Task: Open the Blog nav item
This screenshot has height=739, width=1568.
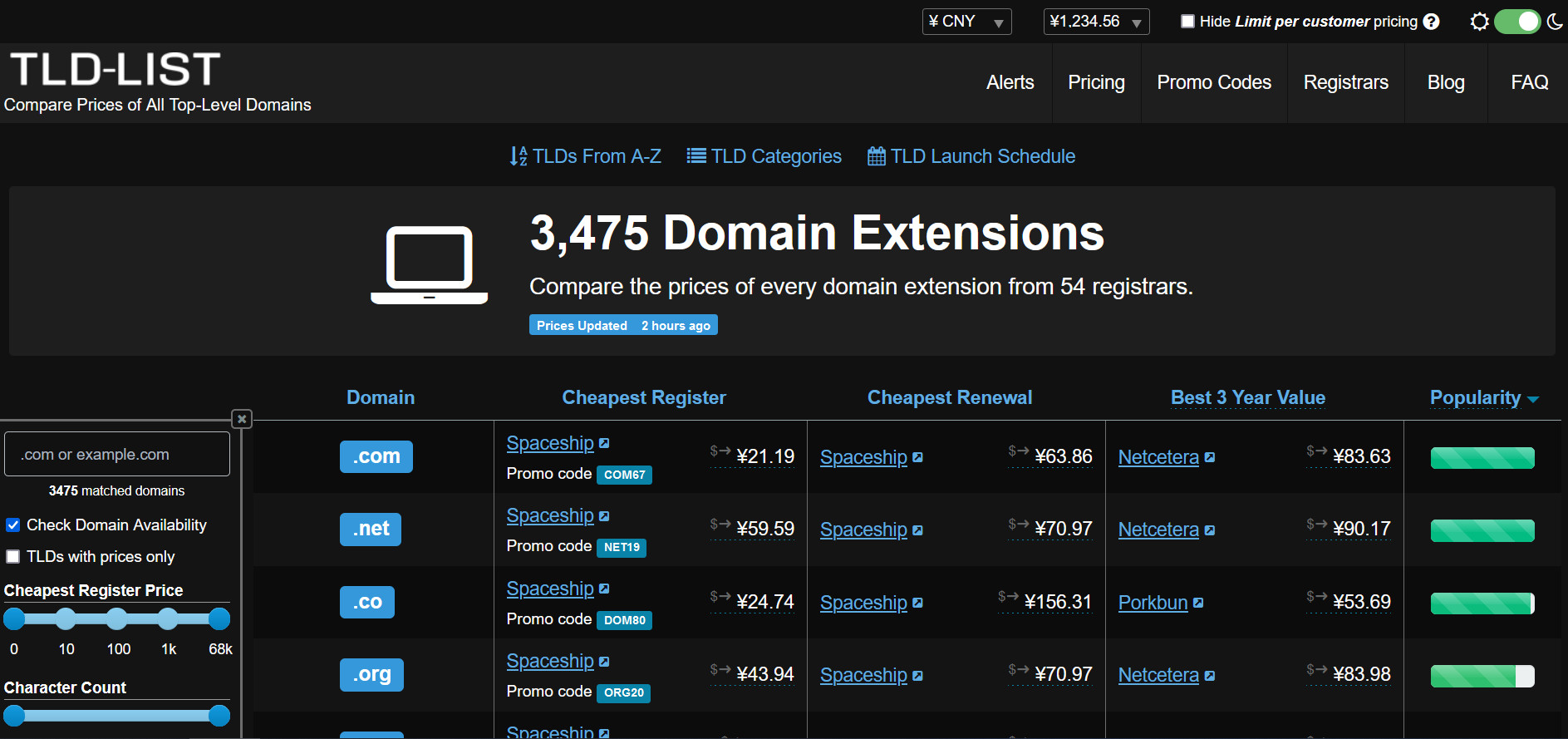Action: tap(1446, 82)
